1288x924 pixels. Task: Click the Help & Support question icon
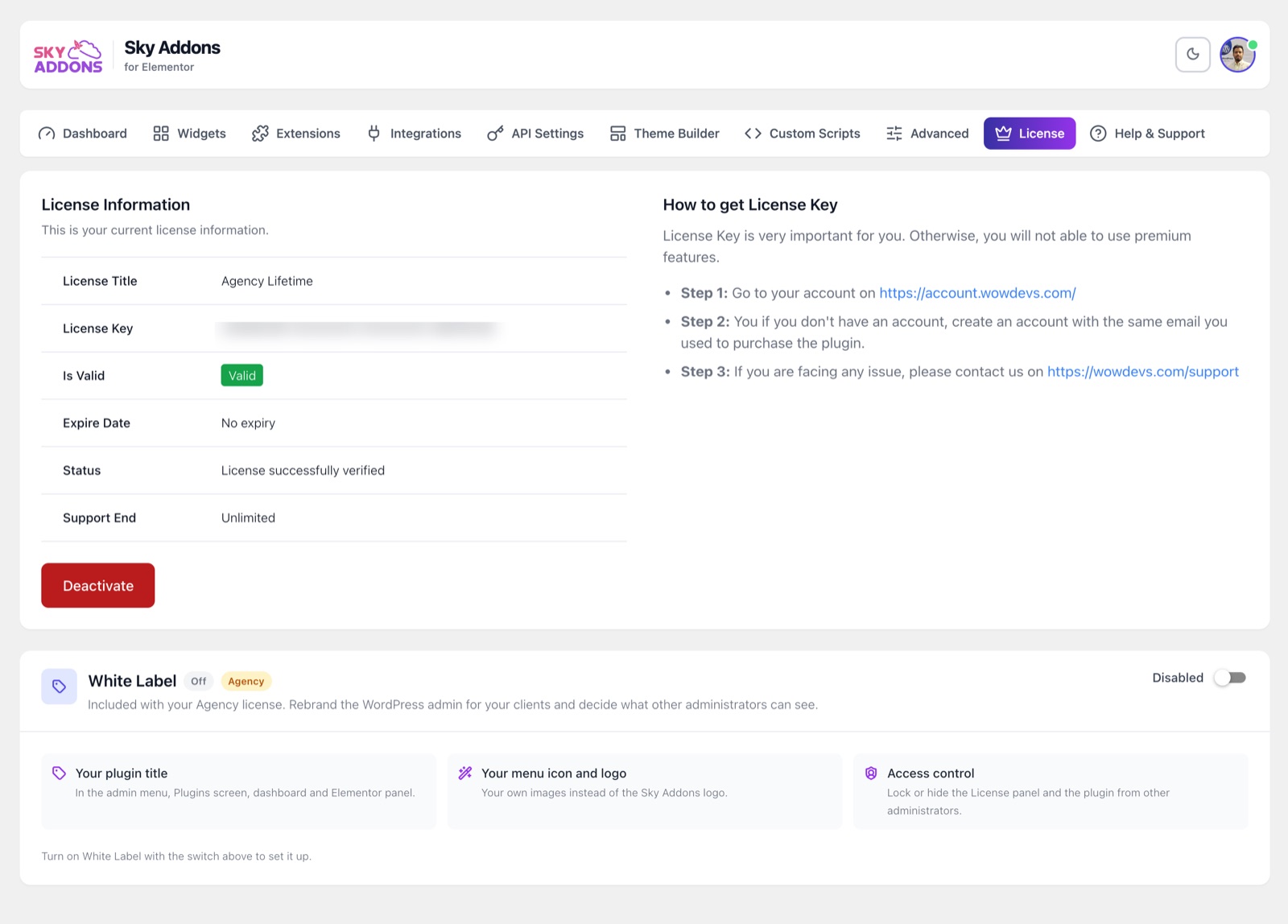pos(1098,134)
